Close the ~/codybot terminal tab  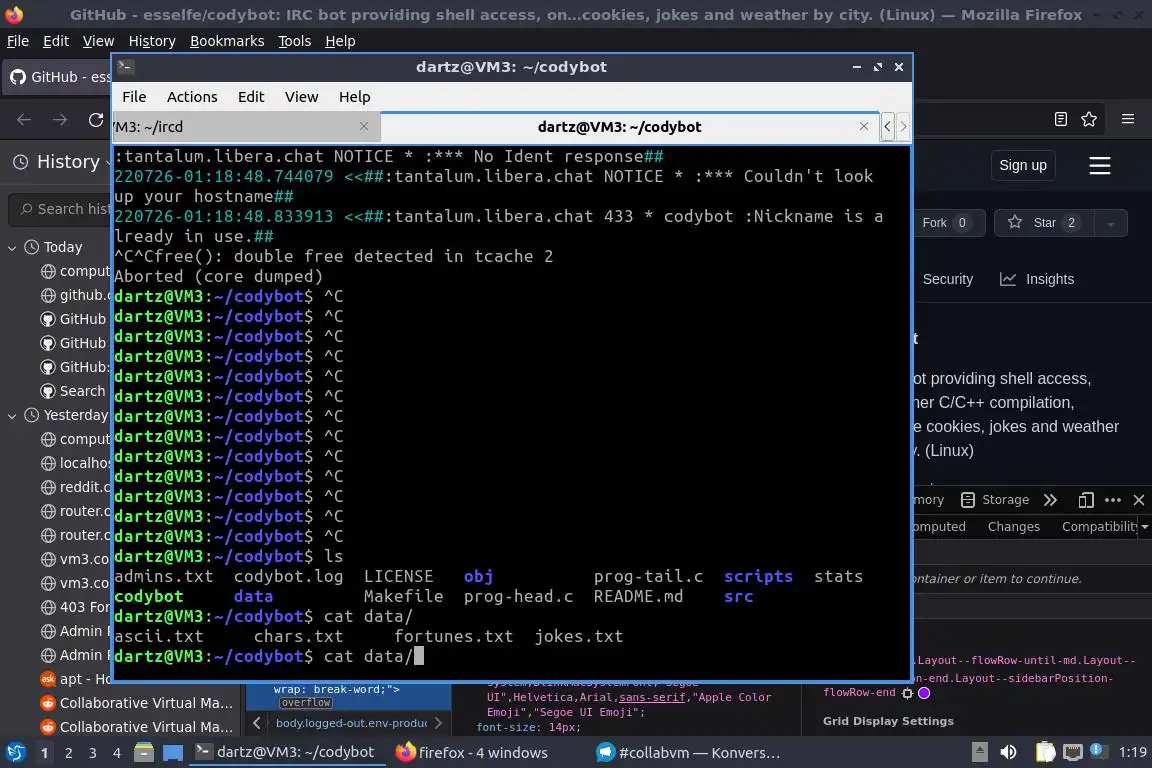coord(864,126)
